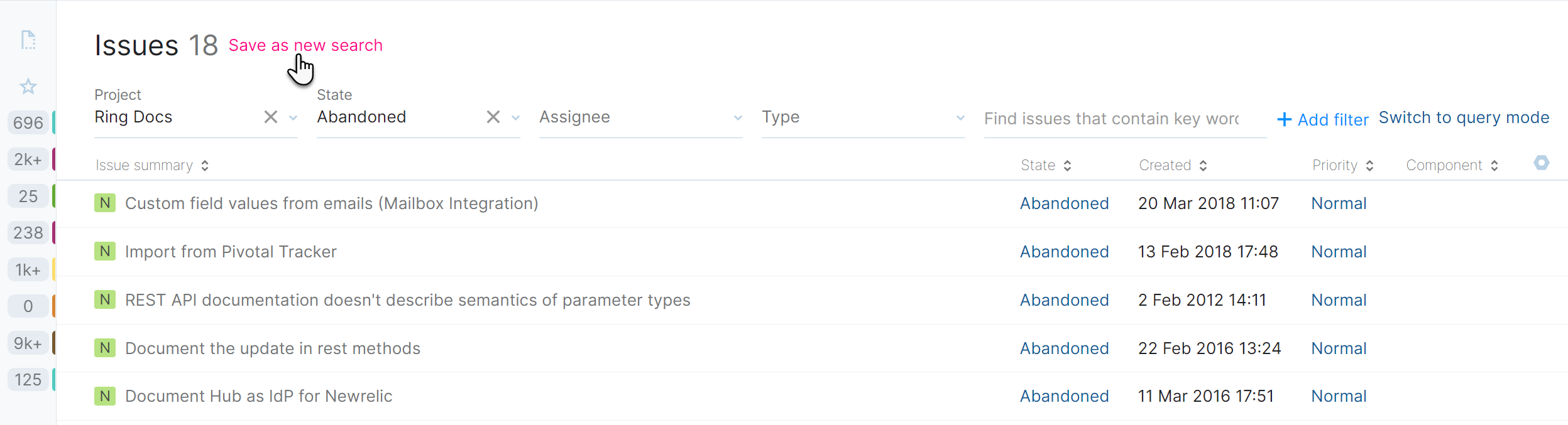Toggle sorting on the Created column
1568x425 pixels.
click(x=1203, y=164)
